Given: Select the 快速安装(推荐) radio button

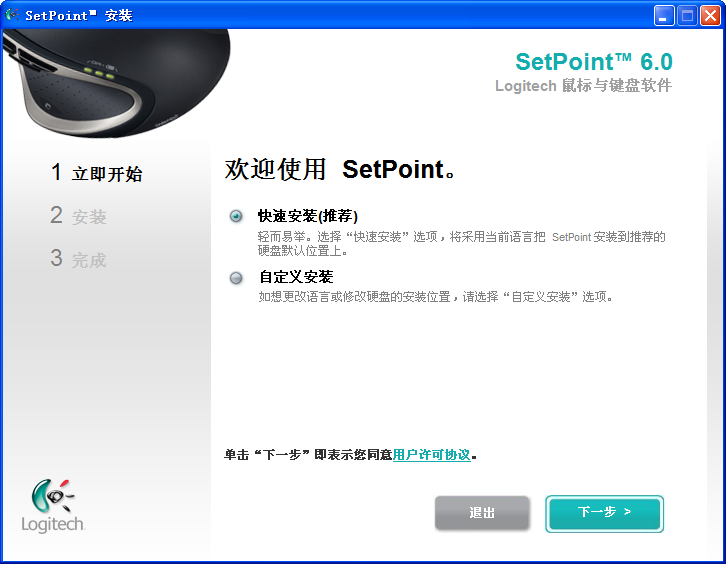Looking at the screenshot, I should click(x=236, y=216).
